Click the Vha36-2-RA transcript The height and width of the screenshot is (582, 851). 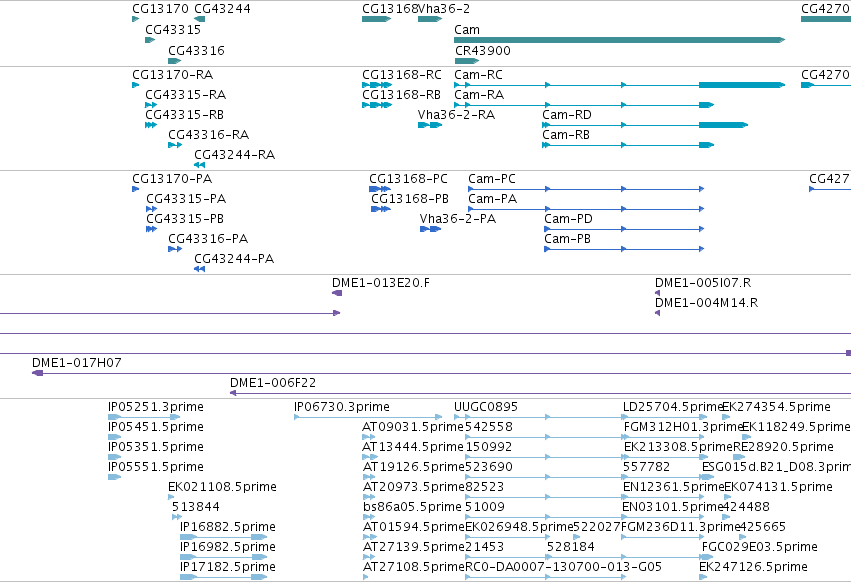point(430,125)
